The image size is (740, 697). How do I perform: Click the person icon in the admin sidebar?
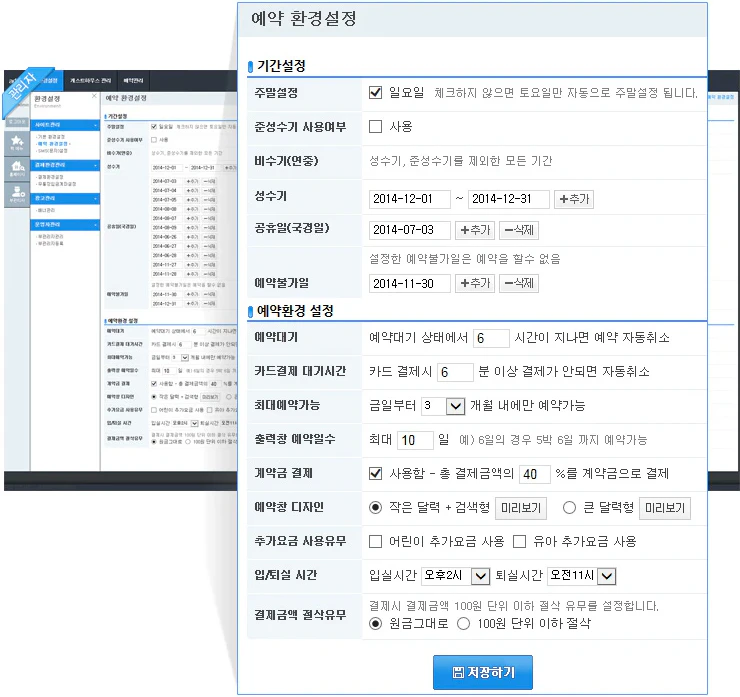pyautogui.click(x=17, y=194)
